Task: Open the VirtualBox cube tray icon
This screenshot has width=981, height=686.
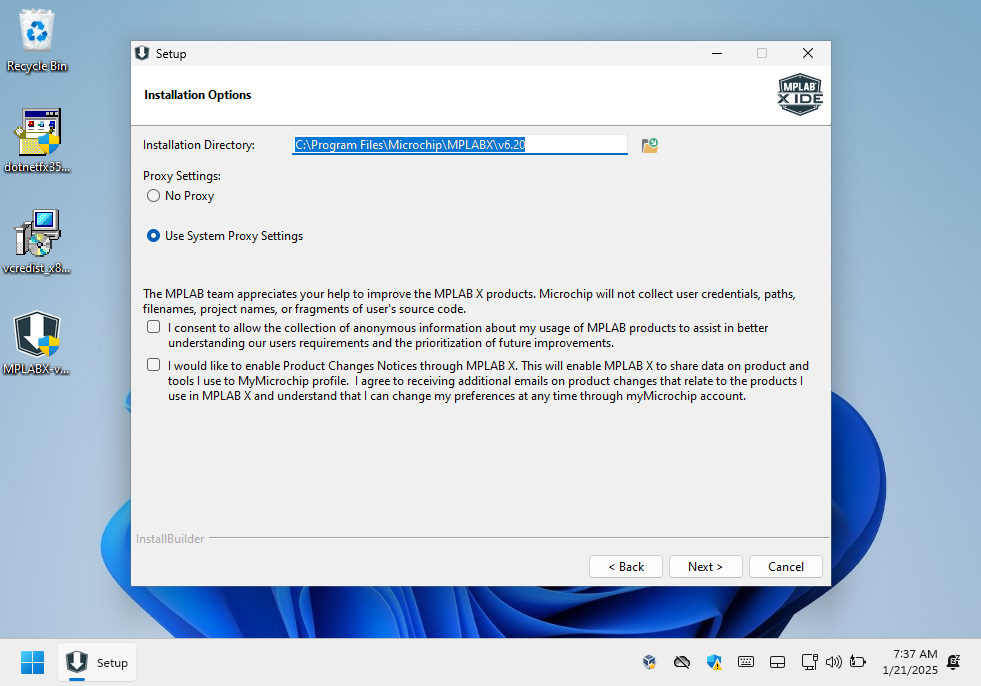Action: 649,662
